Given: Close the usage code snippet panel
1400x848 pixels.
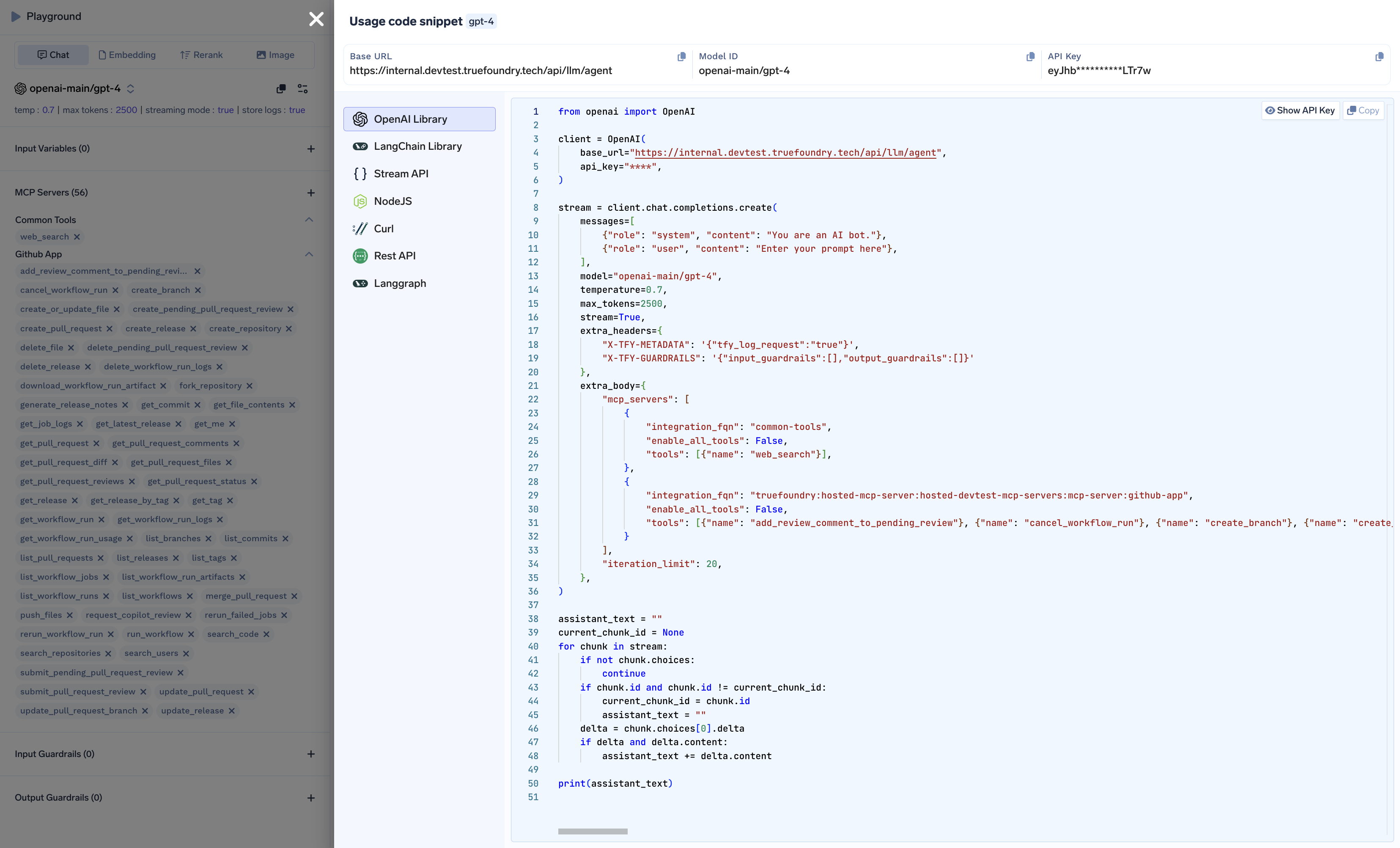Looking at the screenshot, I should click(x=316, y=19).
